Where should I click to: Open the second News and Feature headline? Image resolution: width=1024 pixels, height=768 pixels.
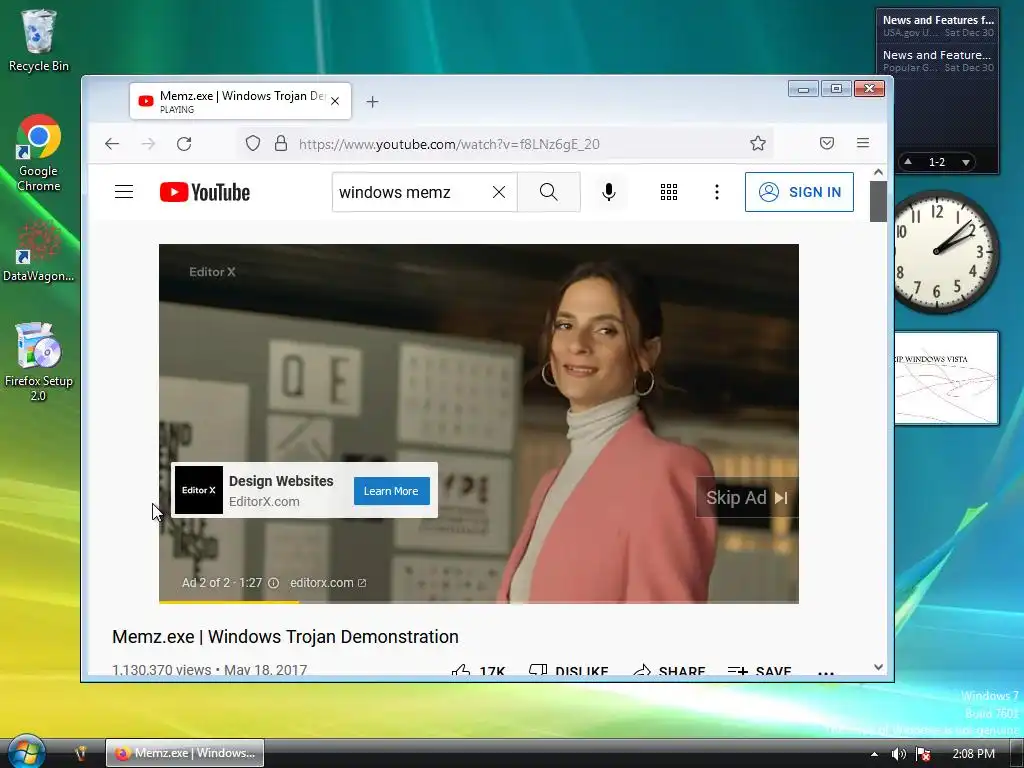(x=938, y=61)
